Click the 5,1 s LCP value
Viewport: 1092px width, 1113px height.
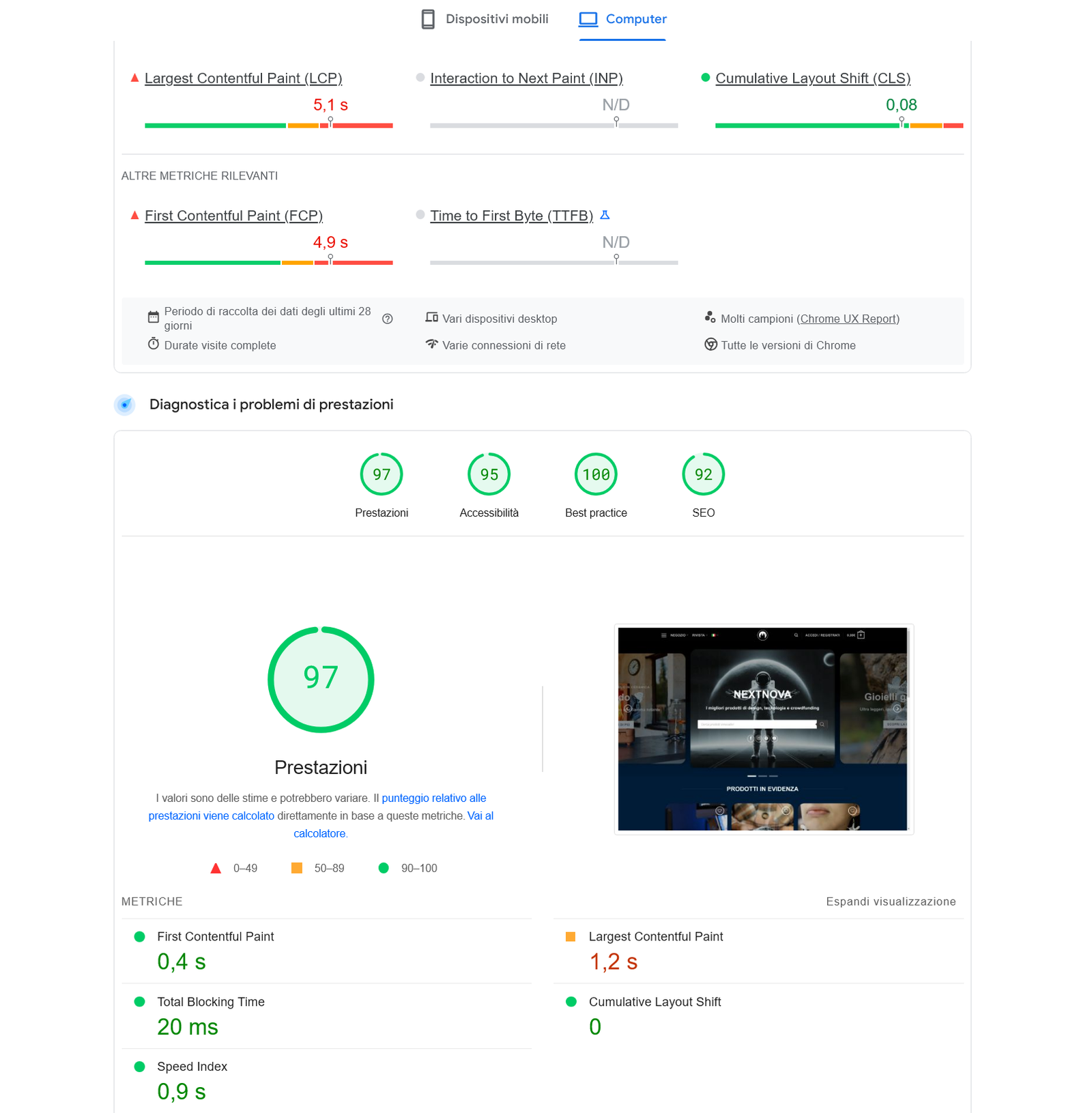click(330, 105)
